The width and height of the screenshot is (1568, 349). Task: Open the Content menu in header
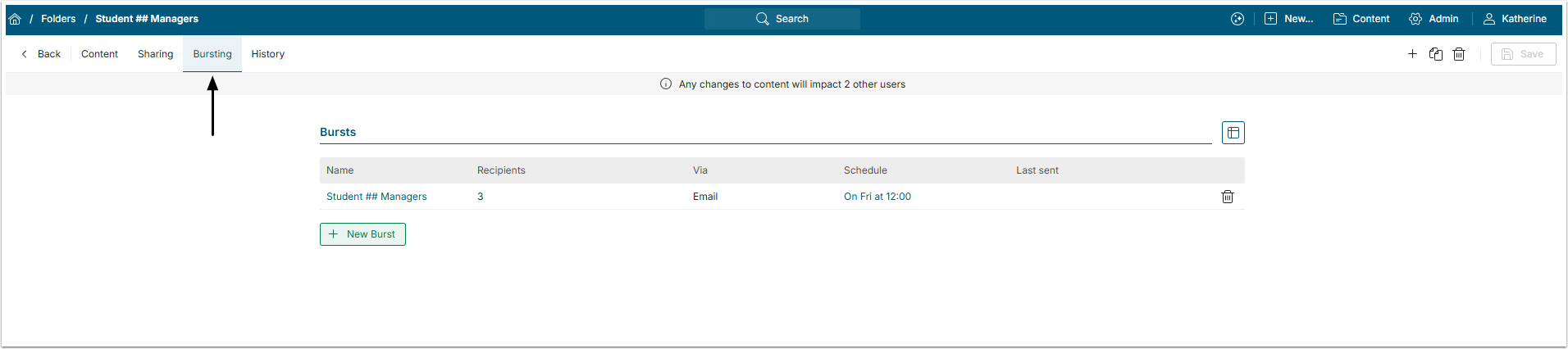point(1361,19)
